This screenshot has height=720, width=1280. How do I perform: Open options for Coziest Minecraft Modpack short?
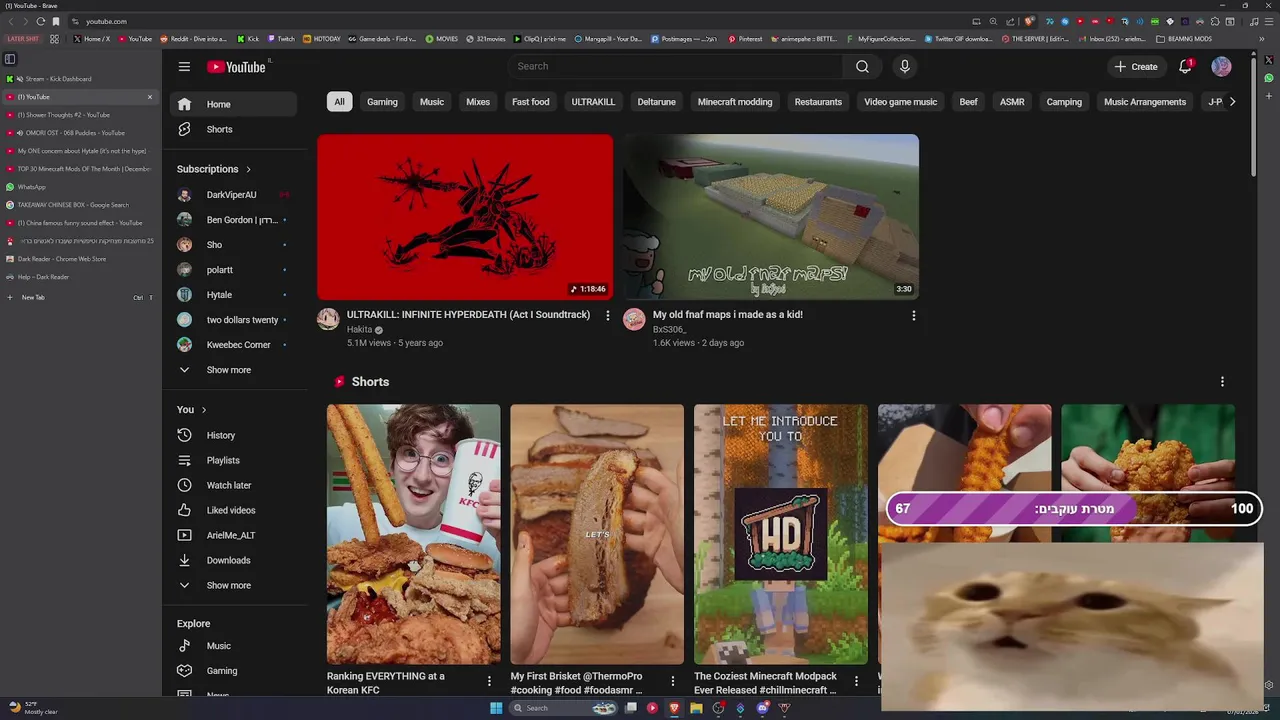pos(856,681)
